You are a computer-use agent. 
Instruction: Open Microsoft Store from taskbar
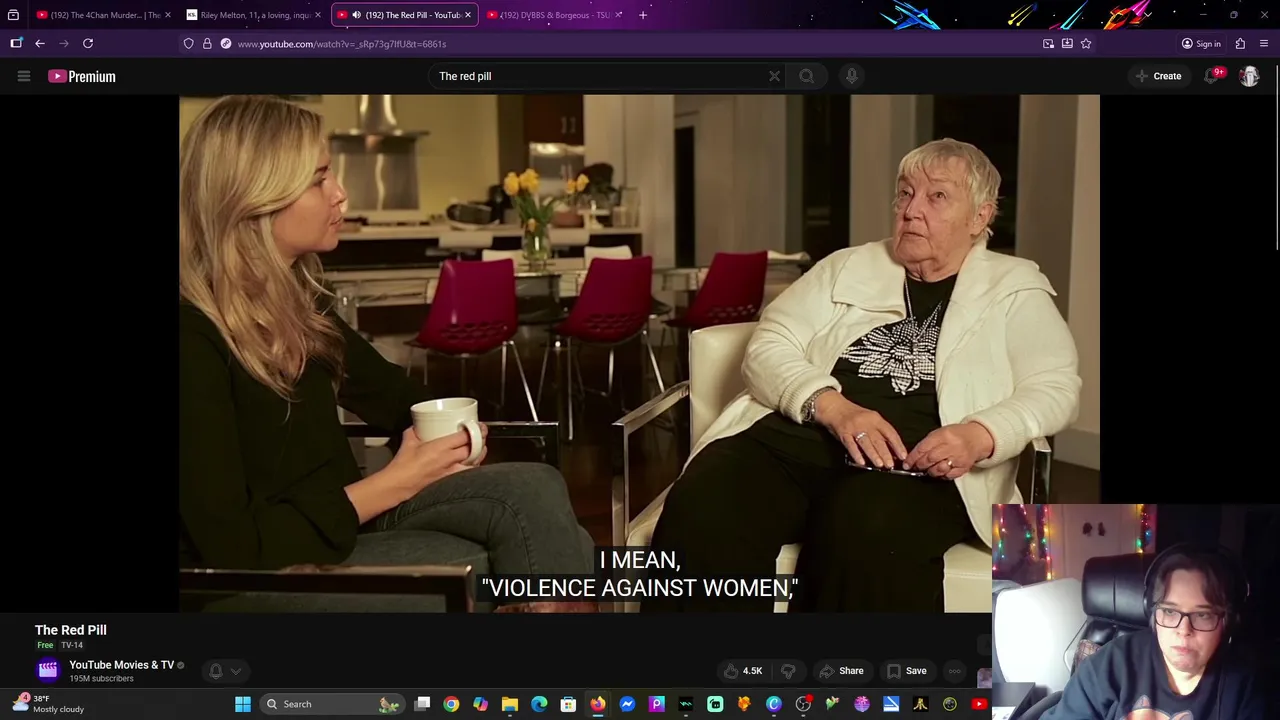coord(568,704)
